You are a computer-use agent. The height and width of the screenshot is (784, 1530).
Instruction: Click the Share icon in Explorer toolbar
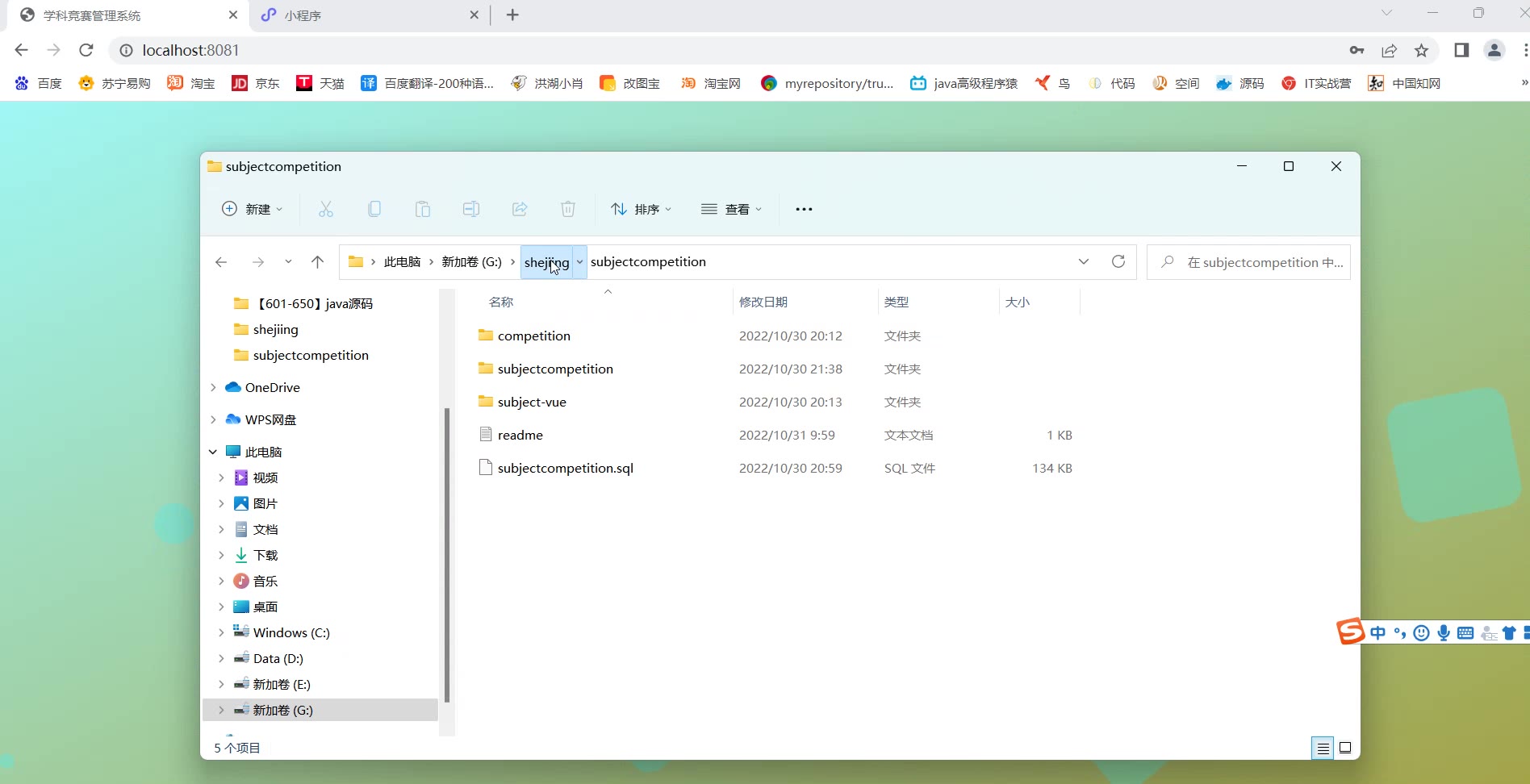pyautogui.click(x=520, y=210)
